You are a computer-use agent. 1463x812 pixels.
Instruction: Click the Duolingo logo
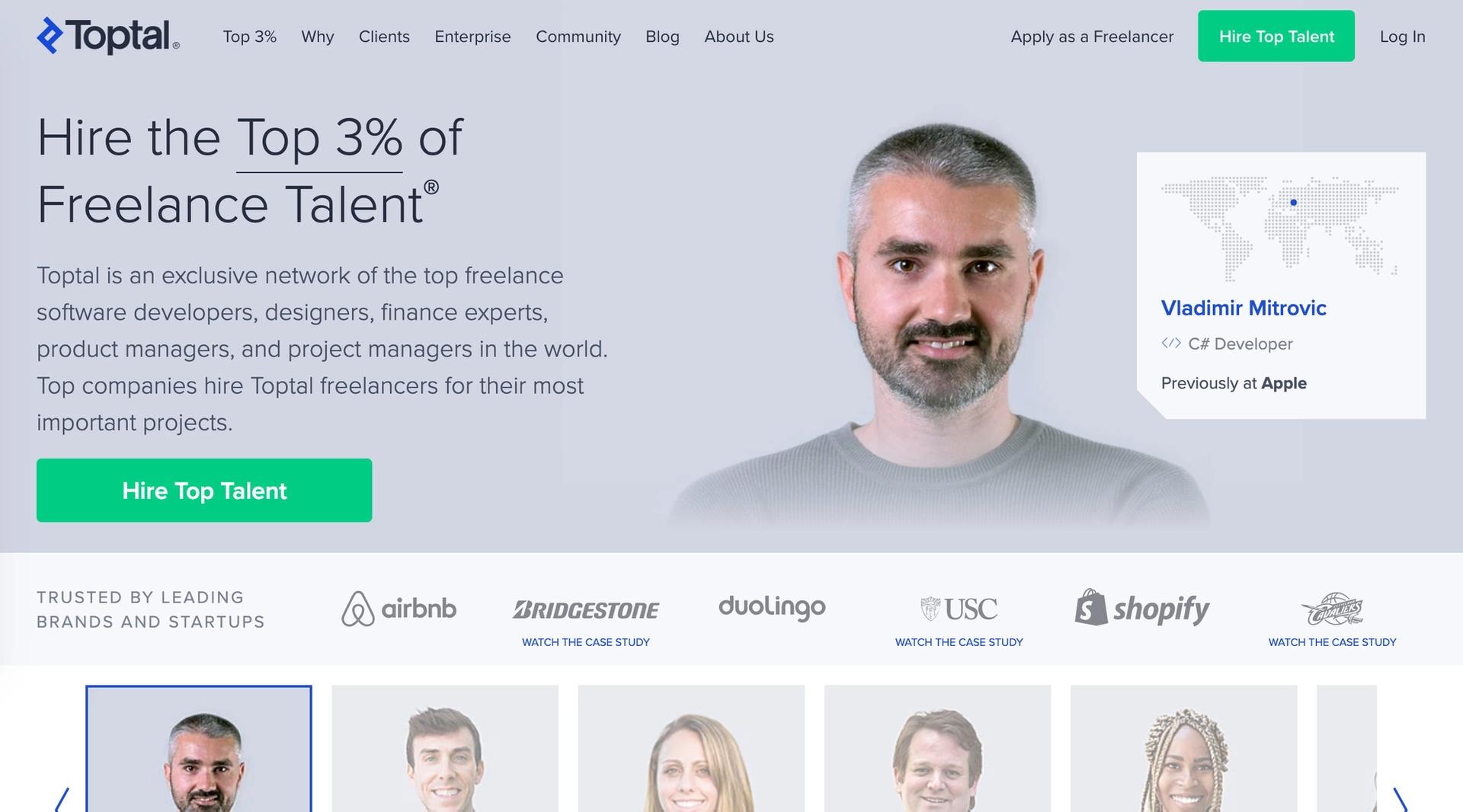[772, 608]
